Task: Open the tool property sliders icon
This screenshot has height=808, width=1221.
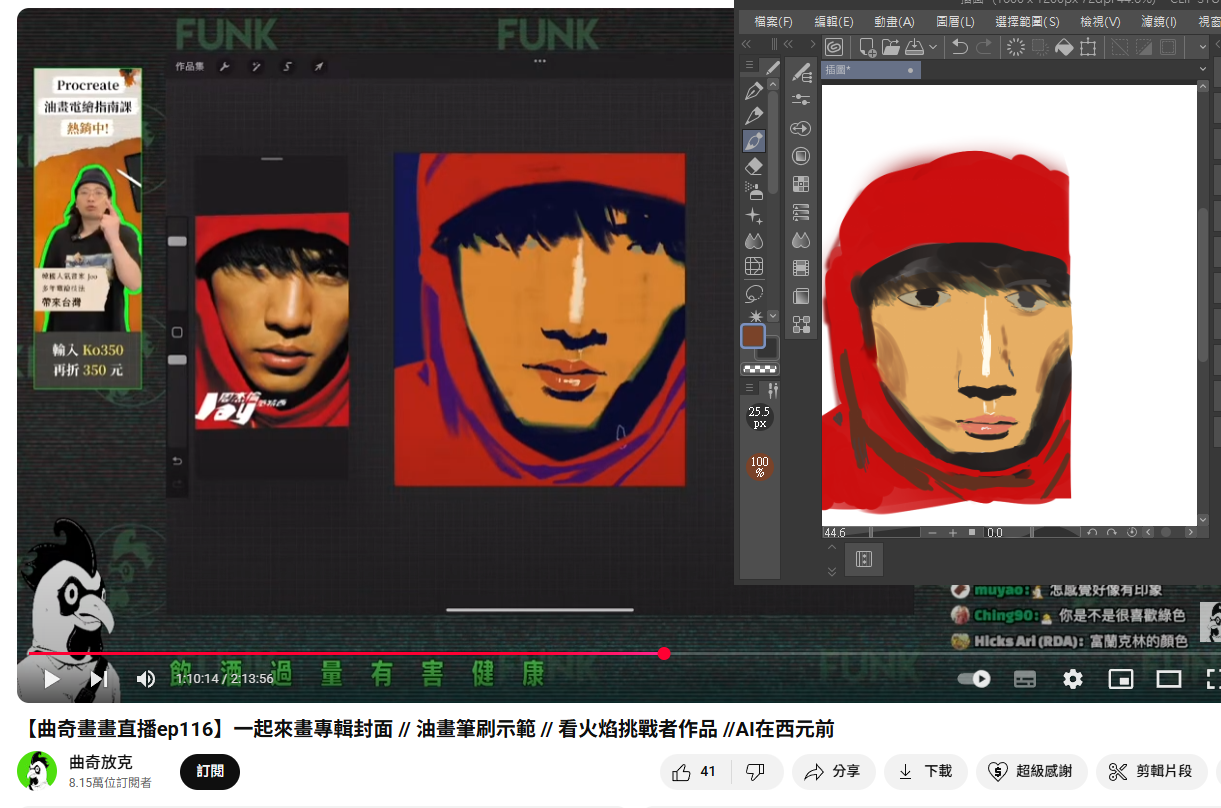Action: click(800, 100)
